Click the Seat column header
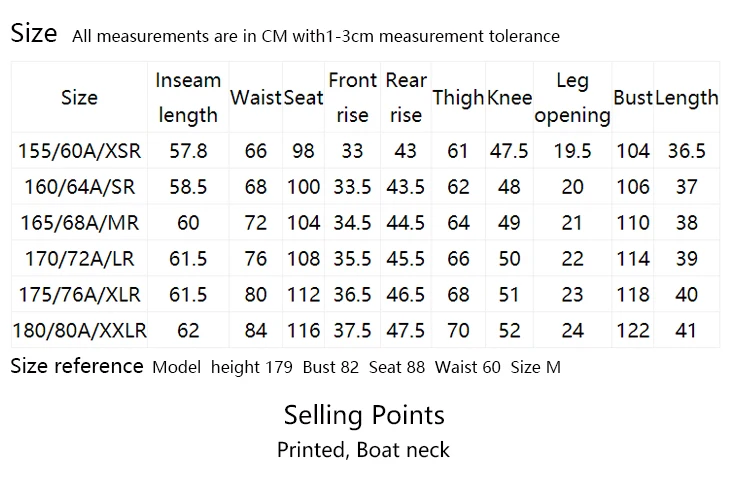Viewport: 730px width, 500px height. (303, 97)
